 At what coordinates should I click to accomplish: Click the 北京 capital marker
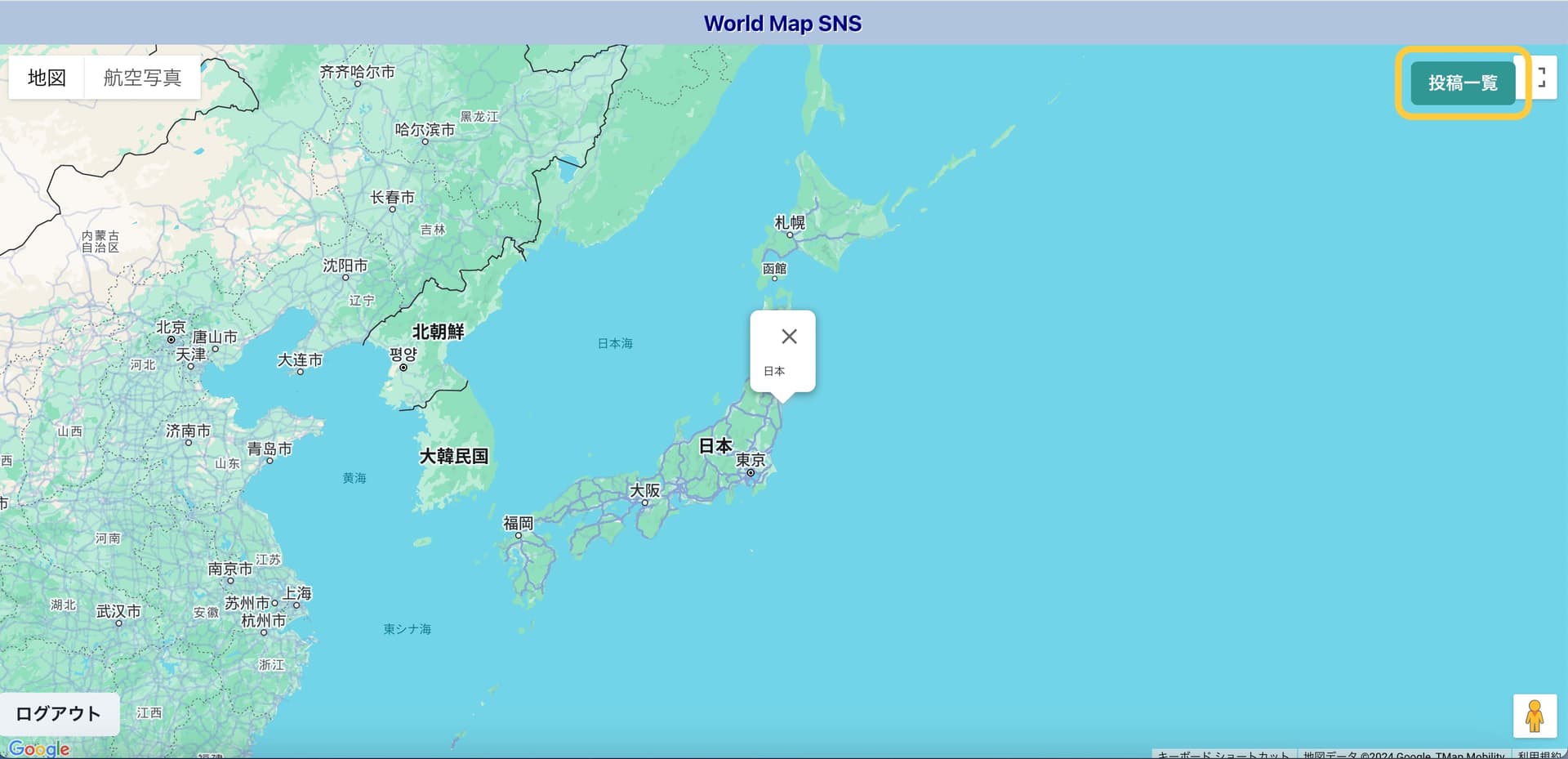point(171,339)
